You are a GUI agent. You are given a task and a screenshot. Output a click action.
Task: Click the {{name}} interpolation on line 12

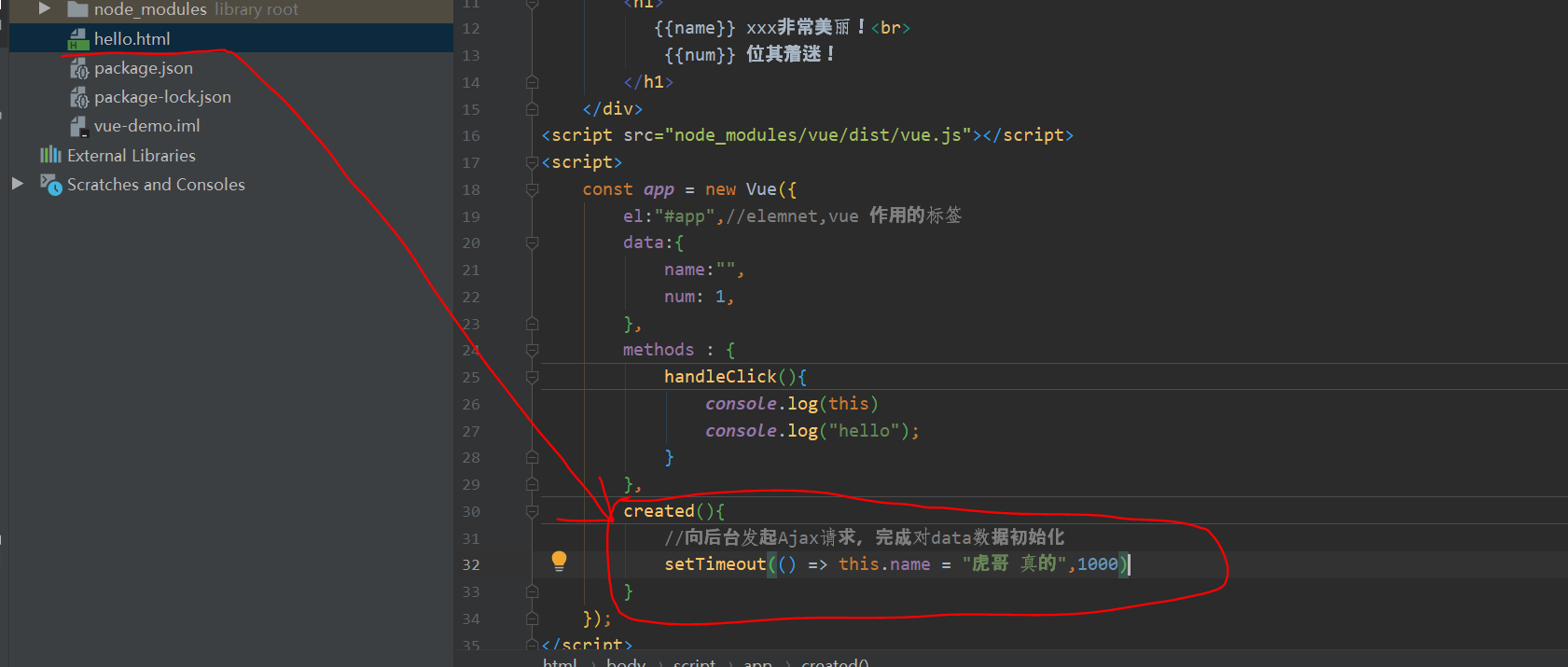695,28
